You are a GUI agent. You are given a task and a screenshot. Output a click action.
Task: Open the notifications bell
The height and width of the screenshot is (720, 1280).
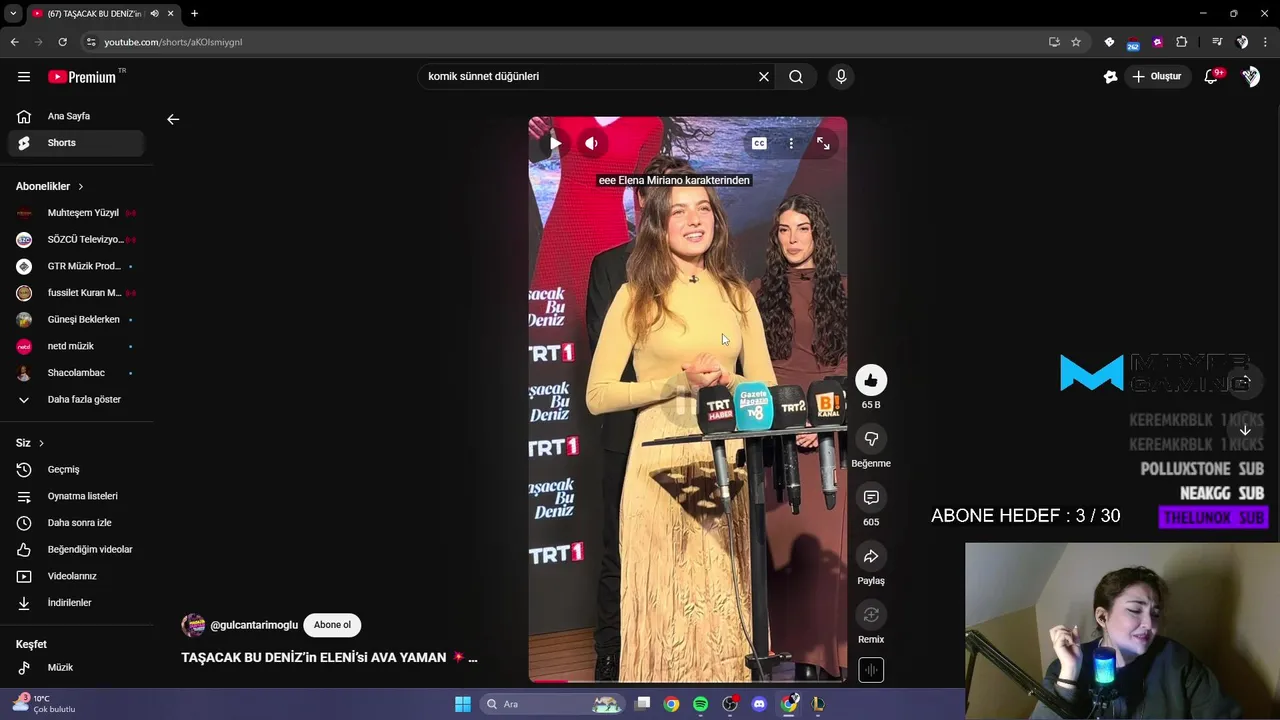click(x=1212, y=76)
